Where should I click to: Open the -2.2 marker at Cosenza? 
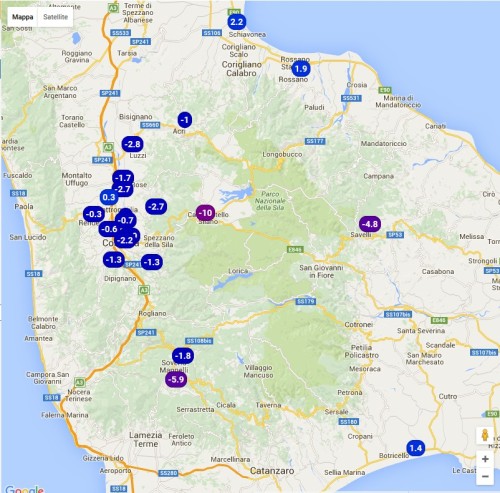tap(125, 240)
